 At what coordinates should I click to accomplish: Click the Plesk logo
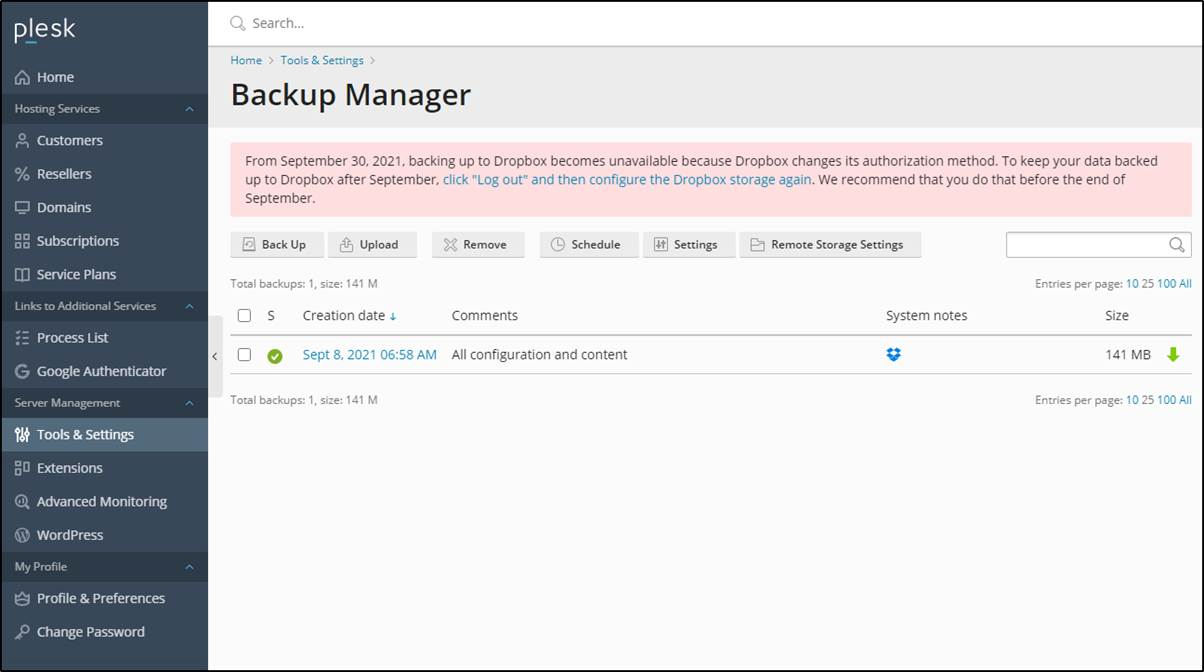[45, 30]
